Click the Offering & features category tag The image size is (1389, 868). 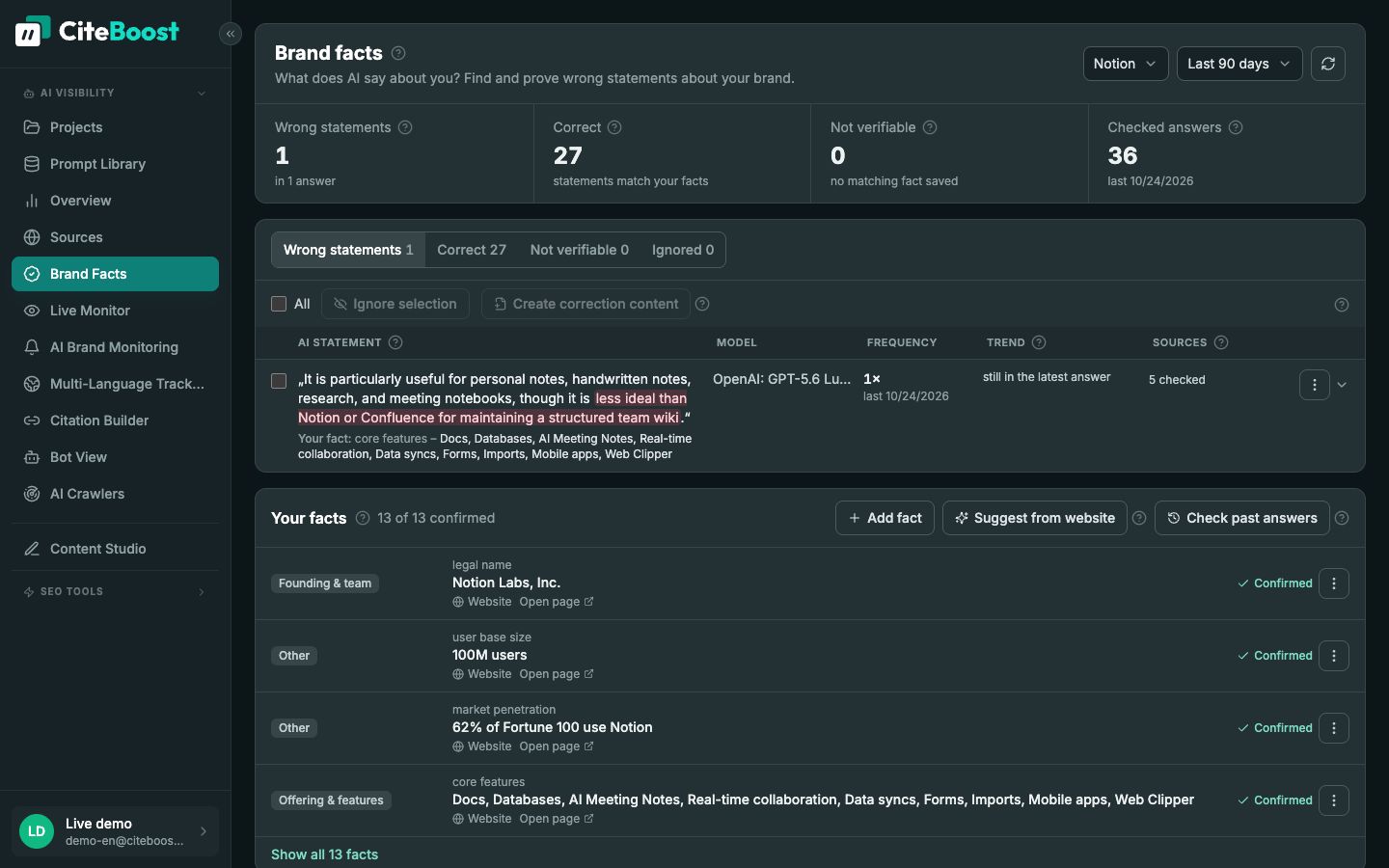pos(331,800)
